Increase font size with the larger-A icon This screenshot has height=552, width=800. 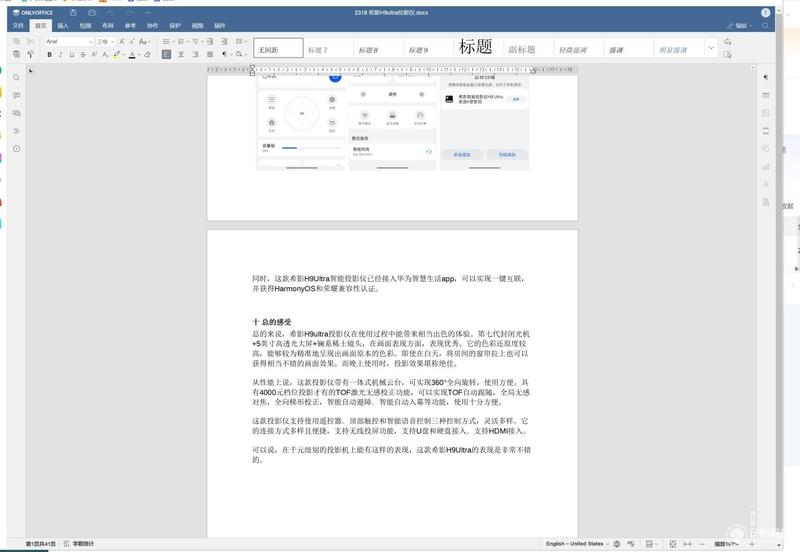121,41
